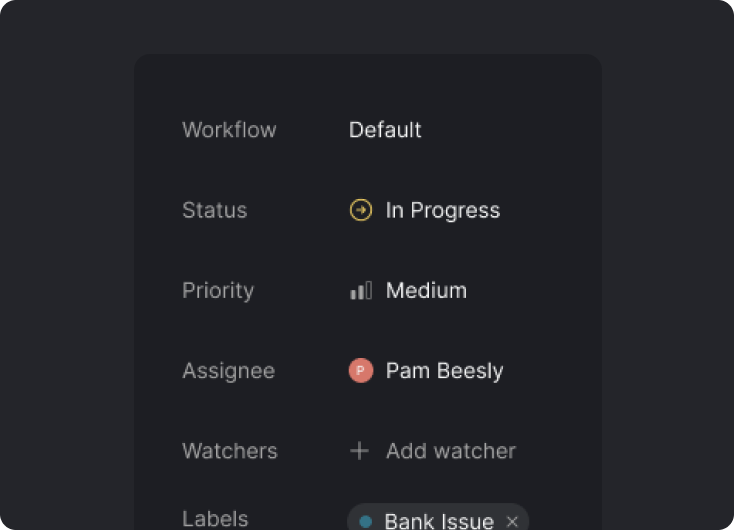
Task: Click the Workflow field label
Action: tap(229, 130)
